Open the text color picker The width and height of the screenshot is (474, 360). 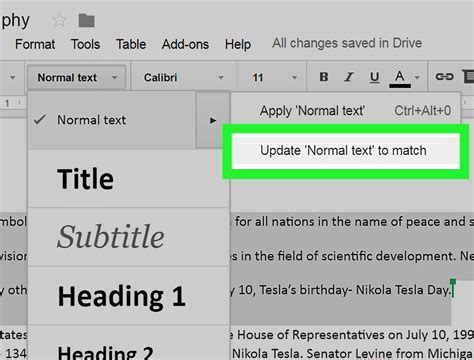coord(400,78)
